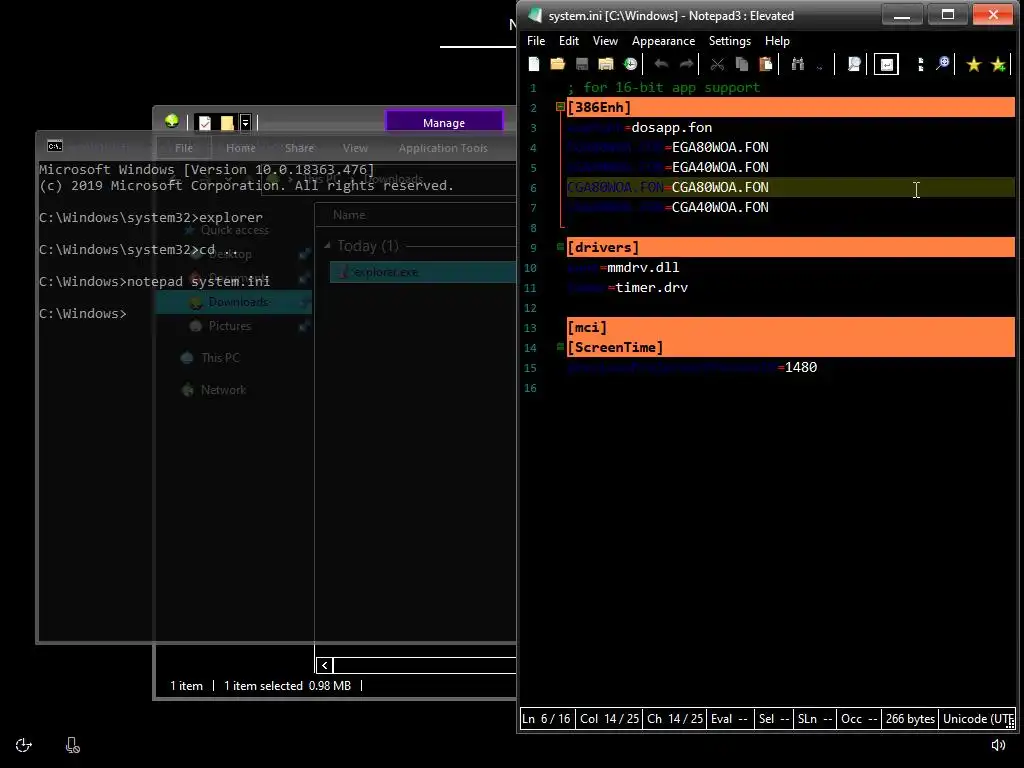Collapse the [ScreenTime] section fold marker
Screen dimensions: 1024x768
[560, 347]
